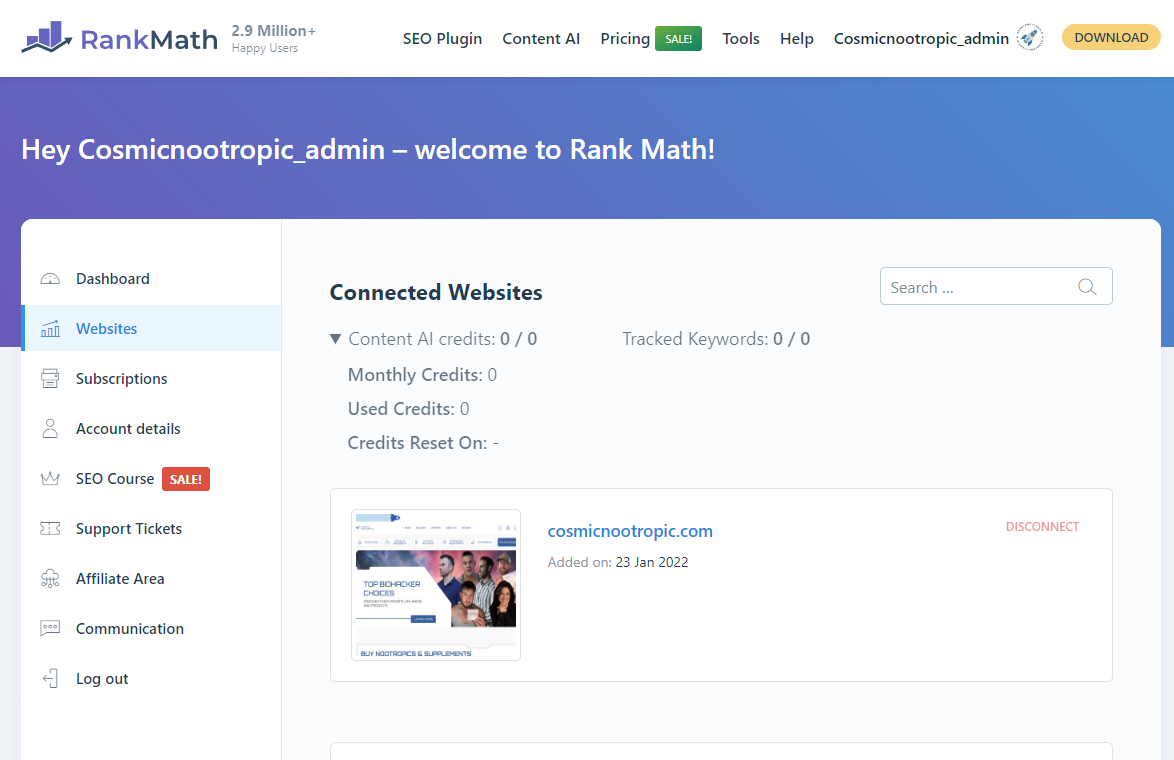
Task: Click the Added on: 23 Jan 2022 text
Action: pos(618,562)
